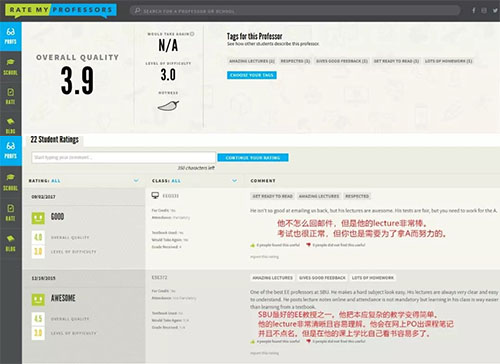Open the Blog sidebar icon beside the 4.0 score

tap(11, 243)
